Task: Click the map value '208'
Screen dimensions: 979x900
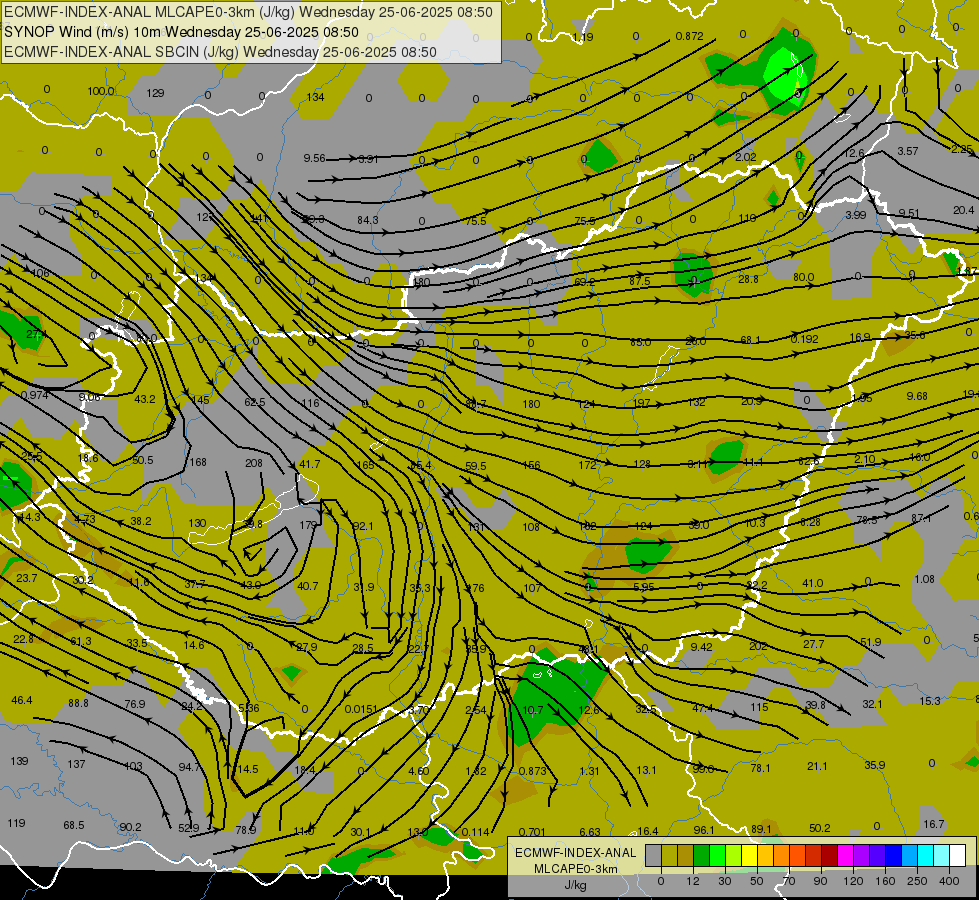Action: 253,463
